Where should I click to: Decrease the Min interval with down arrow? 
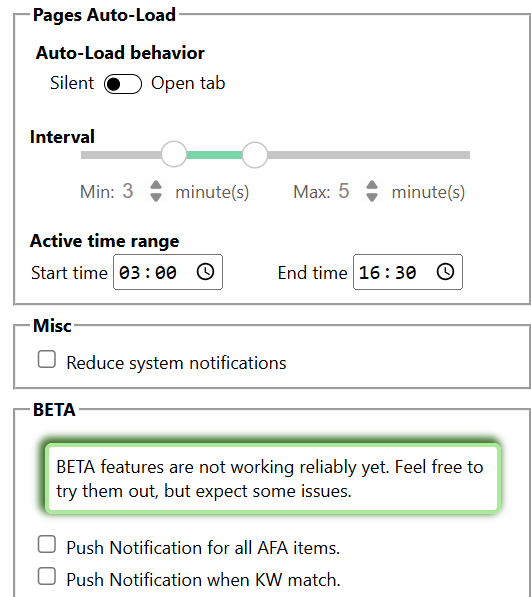156,197
